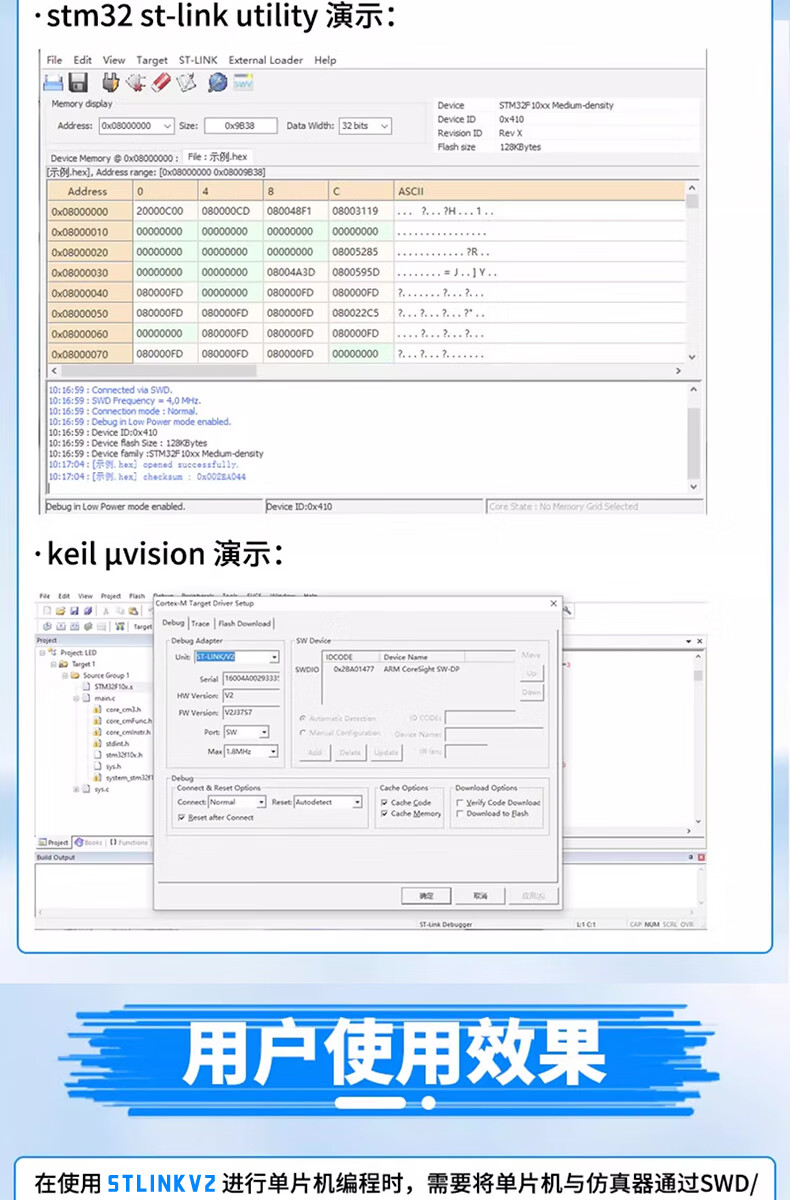The height and width of the screenshot is (1200, 790).
Task: Click the Connect to target plug icon
Action: click(x=111, y=82)
